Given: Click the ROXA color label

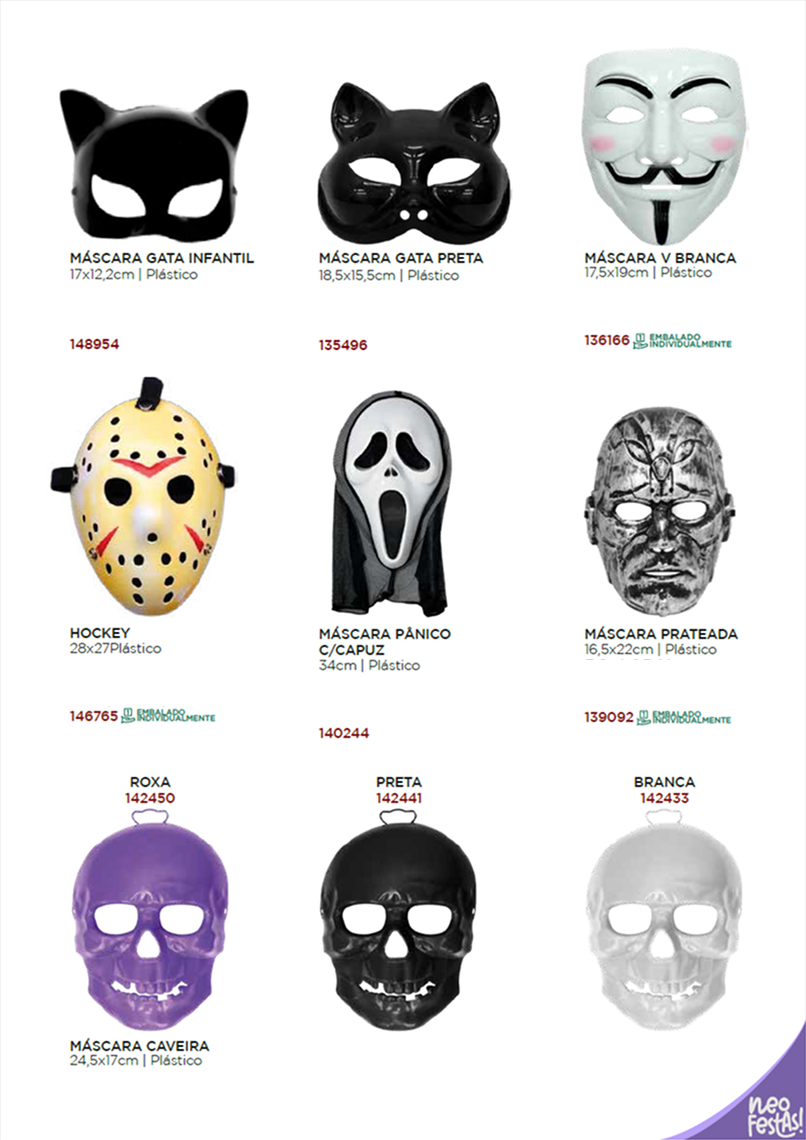Looking at the screenshot, I should (150, 782).
